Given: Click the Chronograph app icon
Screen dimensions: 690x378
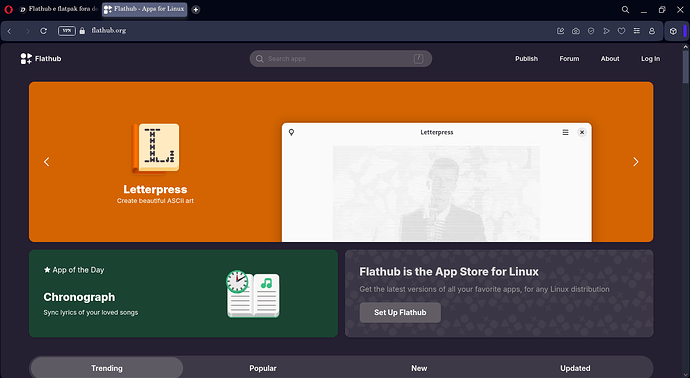Looking at the screenshot, I should [253, 294].
